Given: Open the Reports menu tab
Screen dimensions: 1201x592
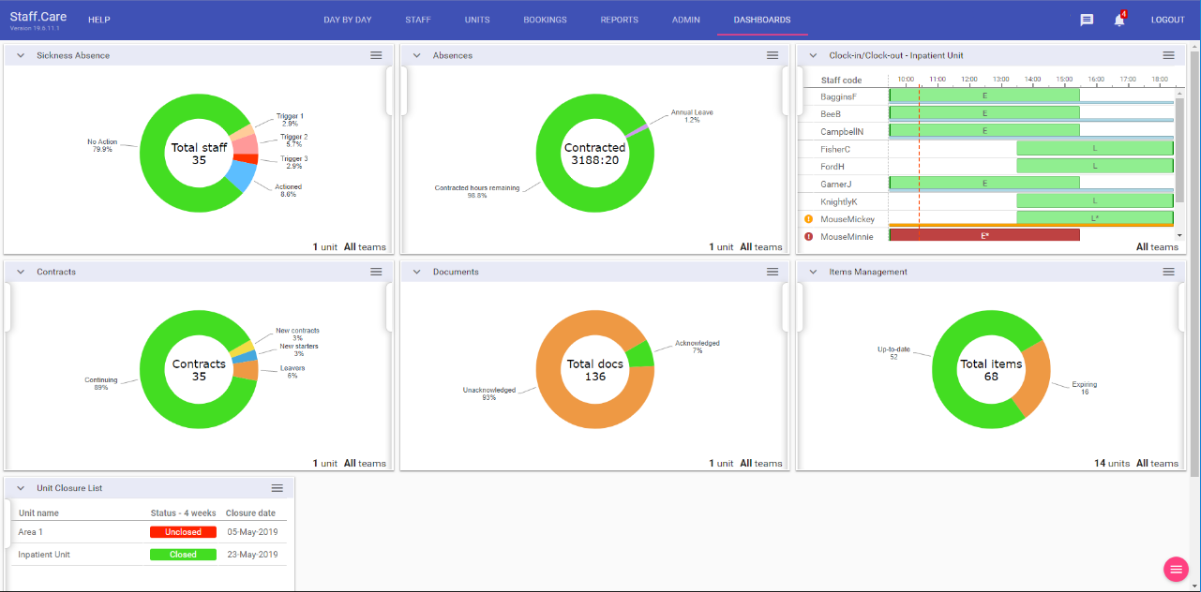Looking at the screenshot, I should (x=619, y=20).
